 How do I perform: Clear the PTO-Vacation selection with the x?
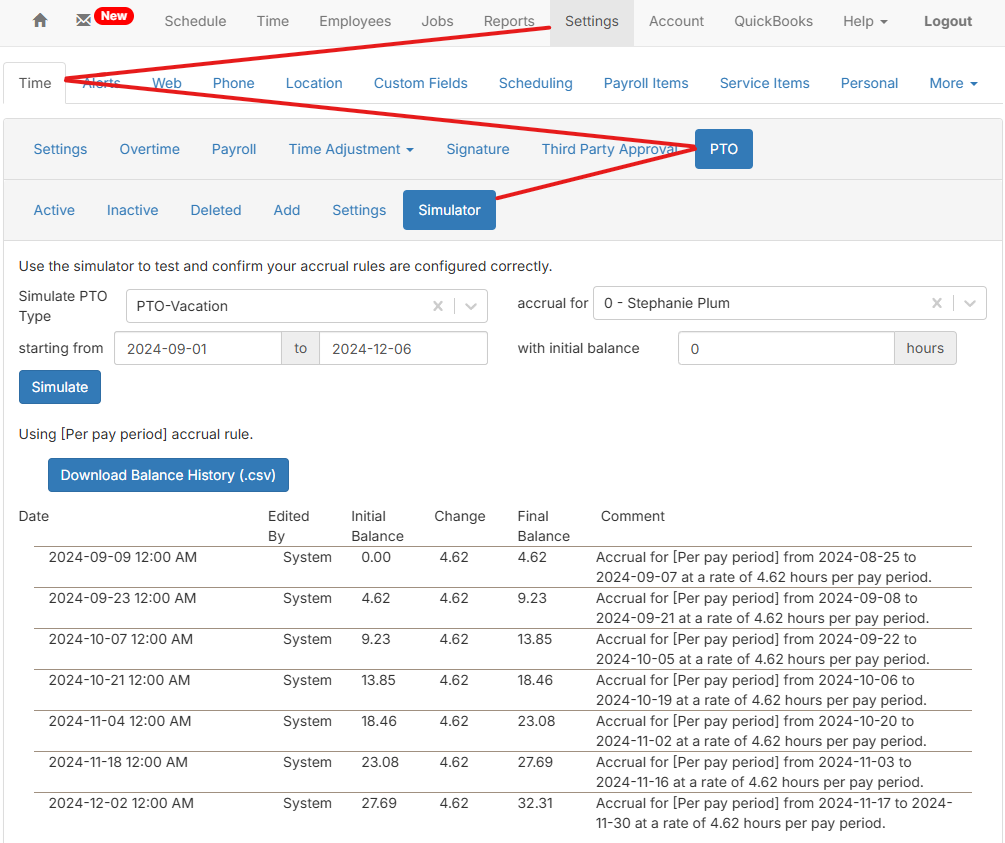(438, 305)
